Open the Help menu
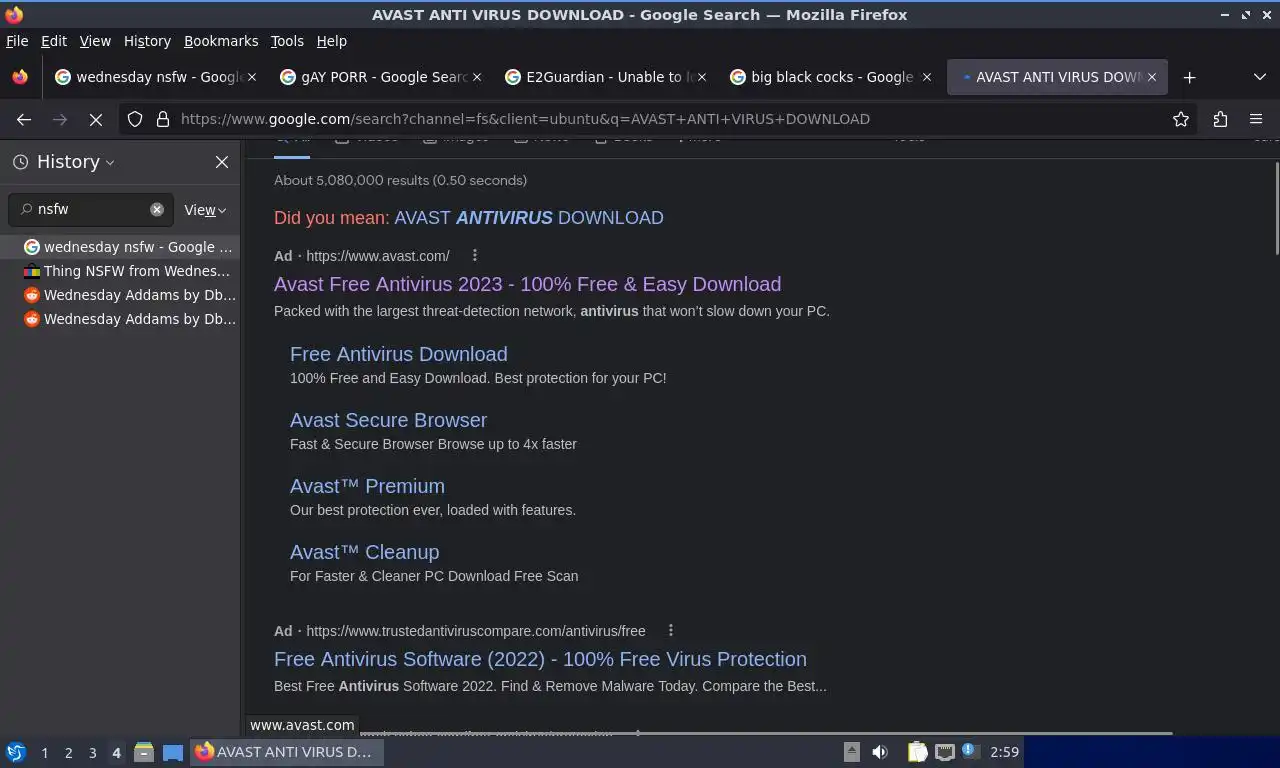Screen dimensions: 1280x768 pos(332,41)
